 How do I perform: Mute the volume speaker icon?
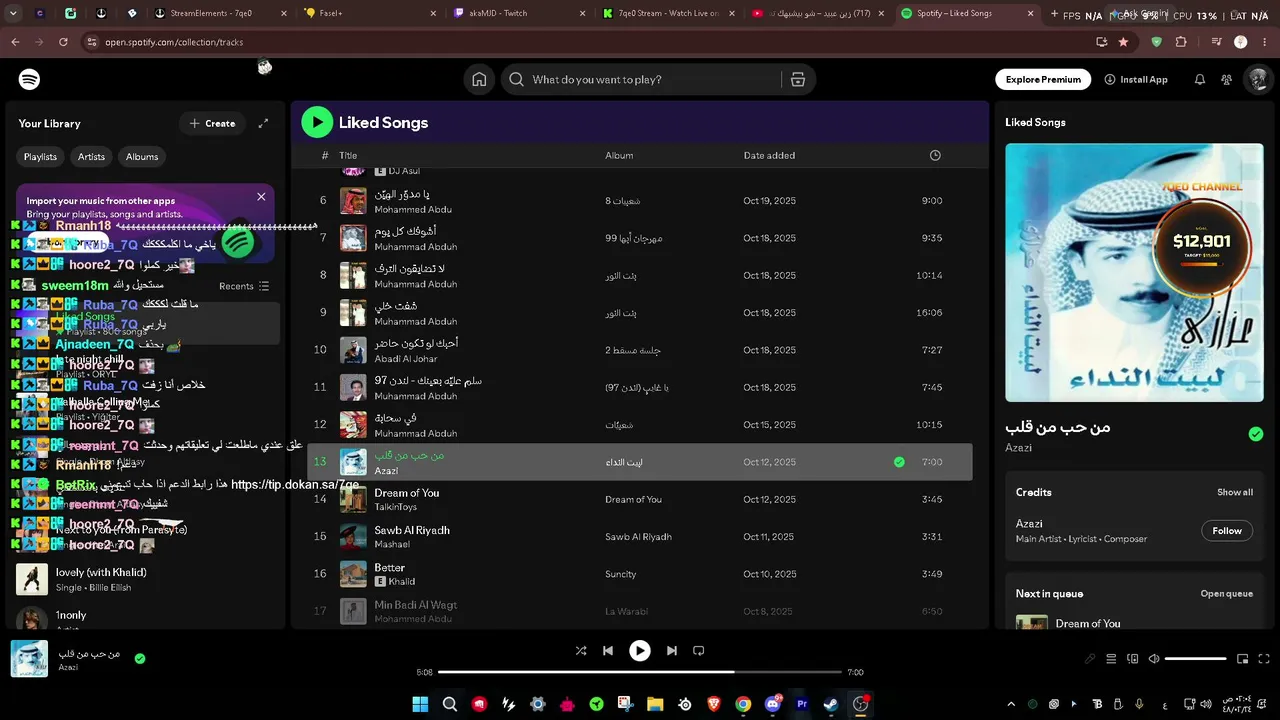coord(1154,659)
